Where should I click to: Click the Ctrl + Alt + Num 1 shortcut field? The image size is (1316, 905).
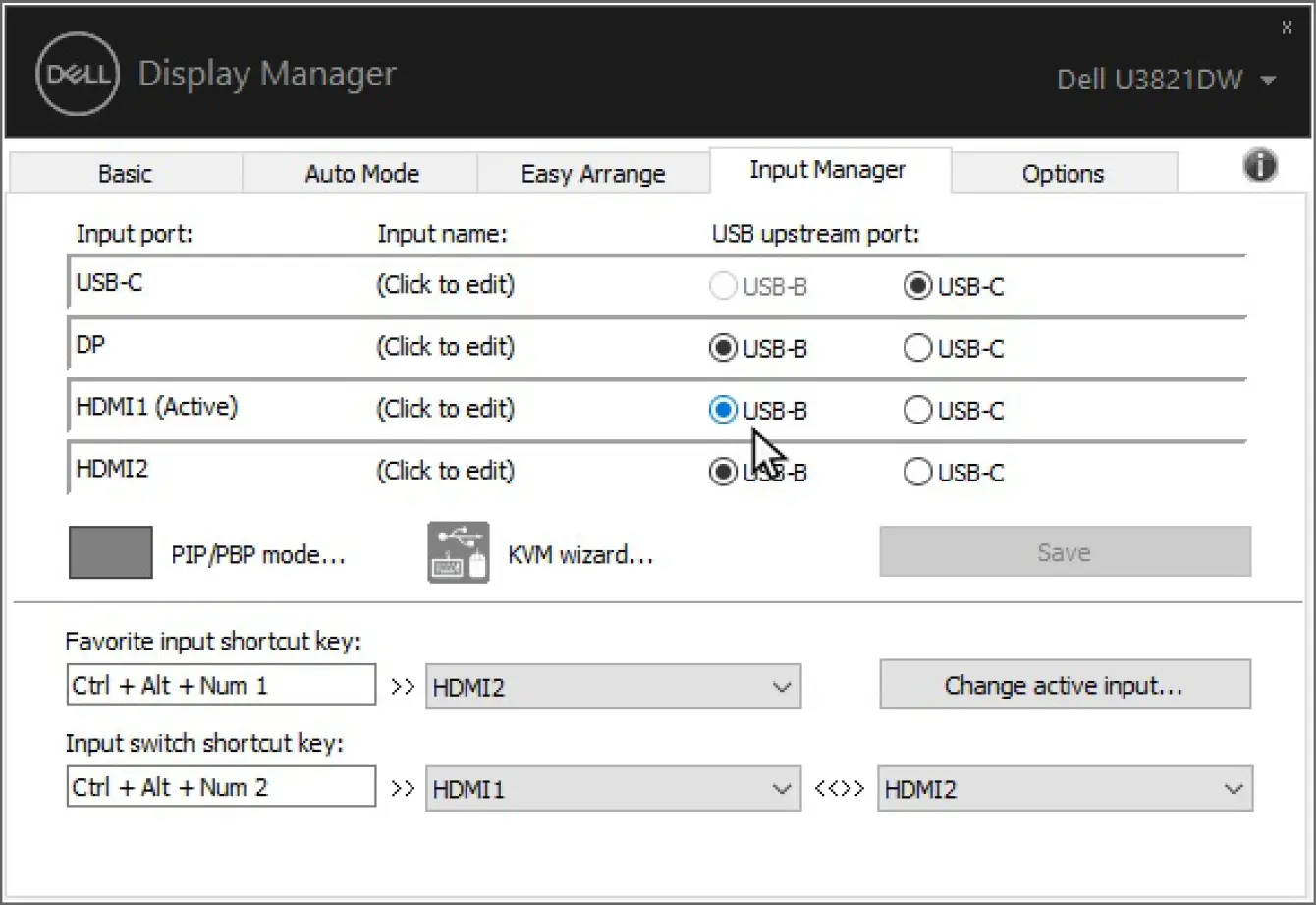click(220, 685)
